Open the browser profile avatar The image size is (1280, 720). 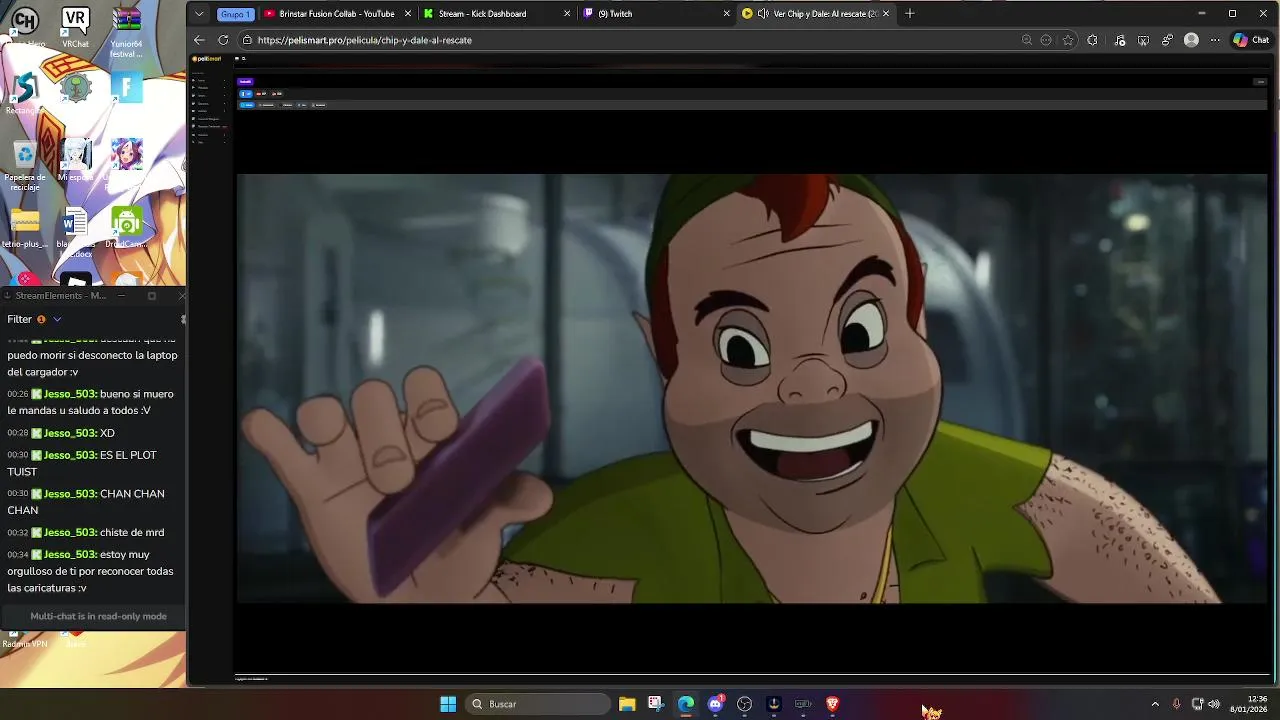pos(1191,40)
